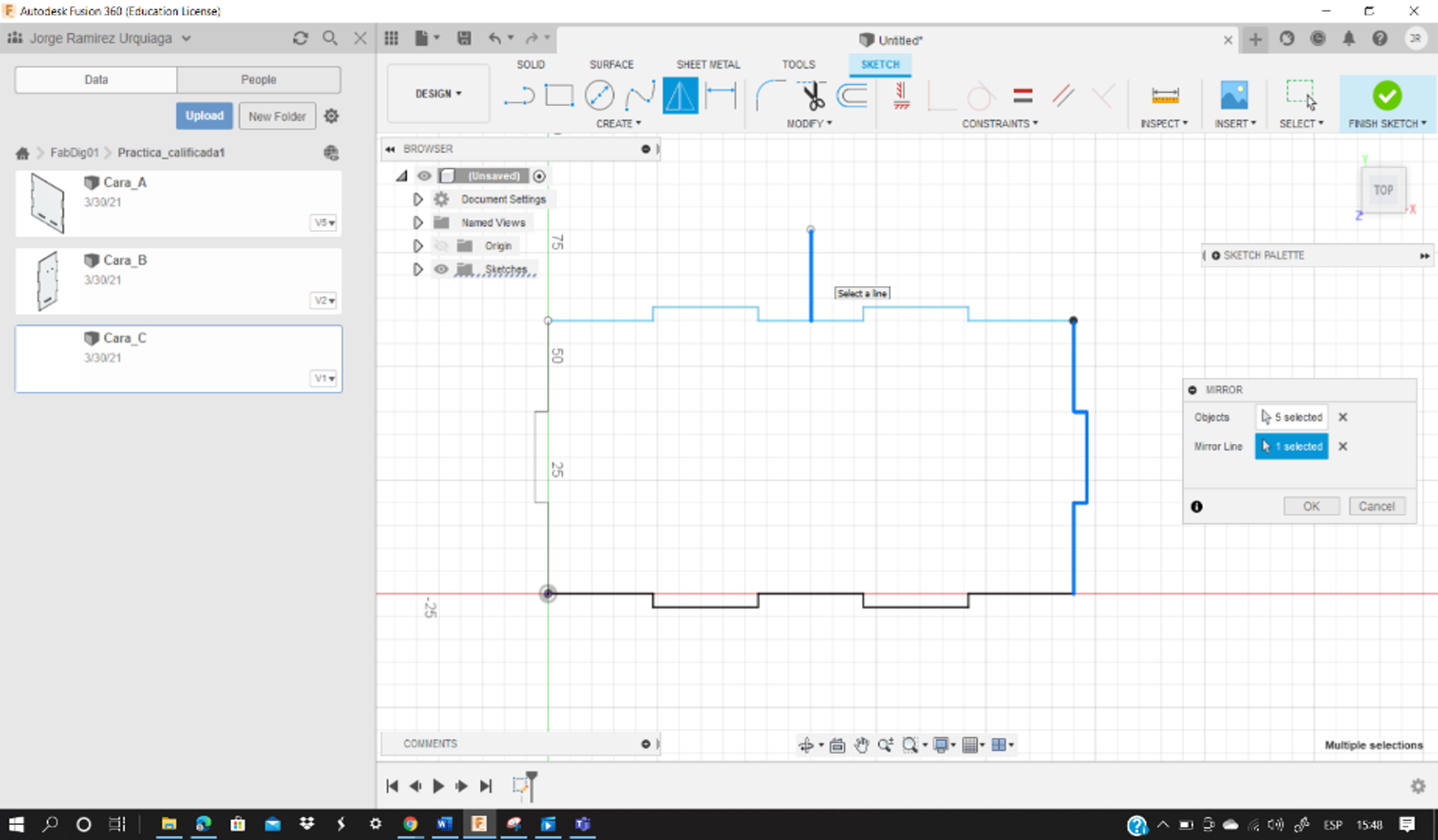Screen dimensions: 1438x840
Task: Expand Named Views node
Action: (418, 222)
